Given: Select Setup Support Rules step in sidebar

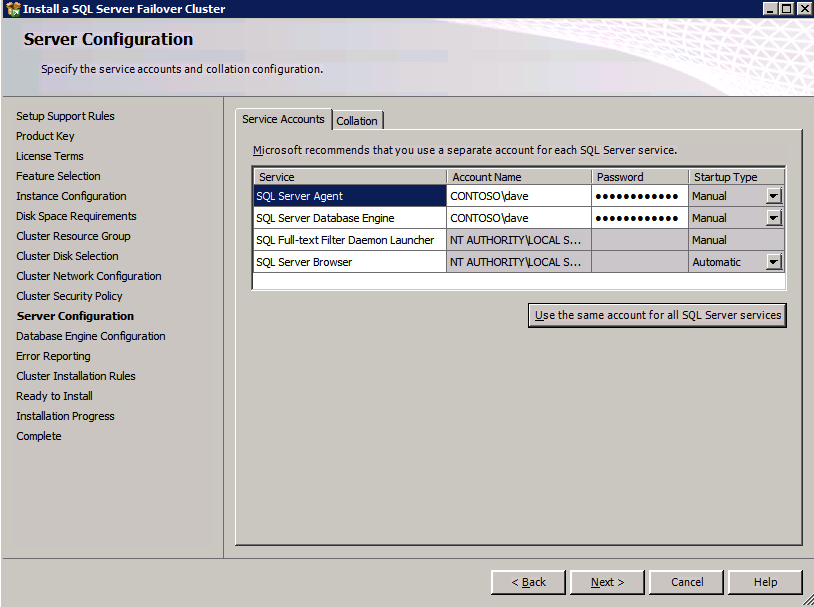Looking at the screenshot, I should click(65, 116).
